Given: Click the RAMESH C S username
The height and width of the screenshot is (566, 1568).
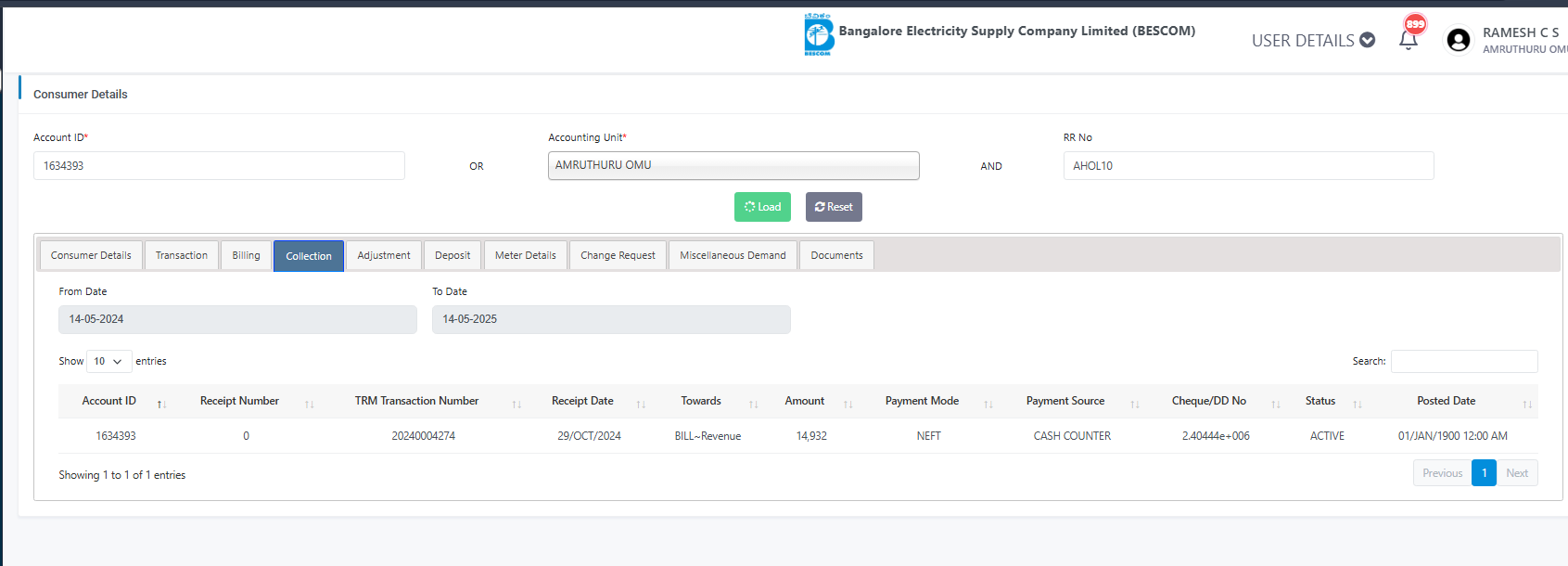Looking at the screenshot, I should coord(1521,32).
